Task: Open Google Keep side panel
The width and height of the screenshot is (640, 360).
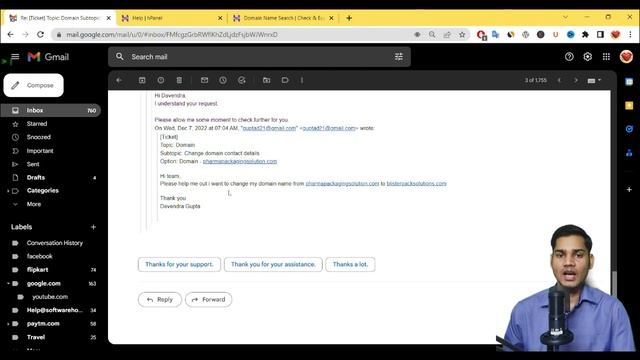Action: [629, 106]
